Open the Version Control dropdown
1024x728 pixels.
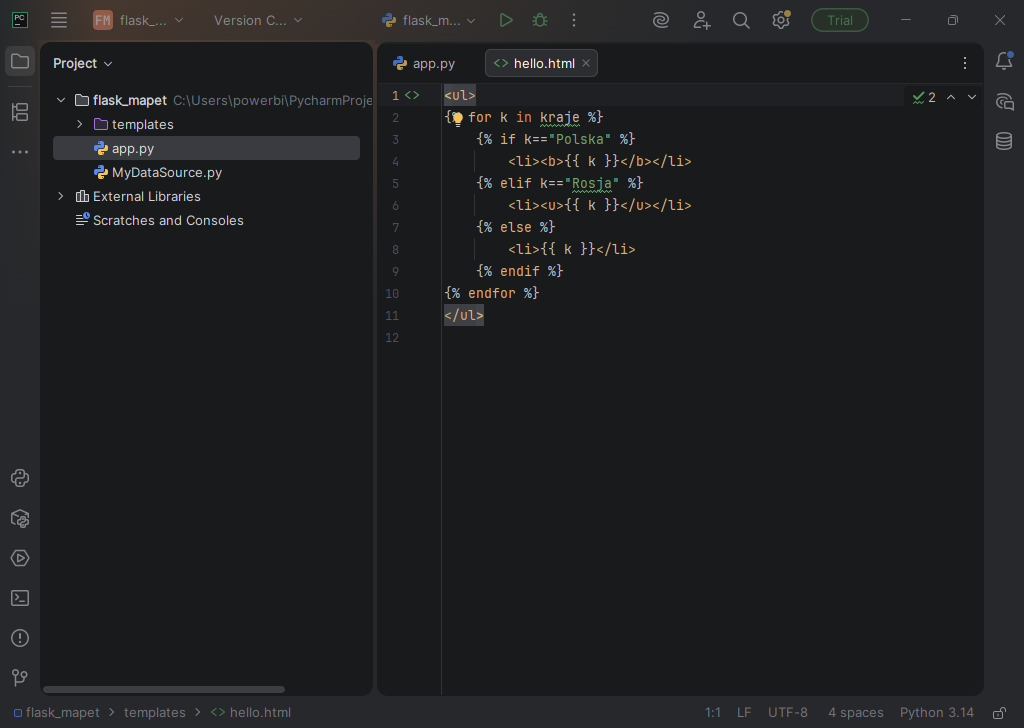tap(258, 20)
